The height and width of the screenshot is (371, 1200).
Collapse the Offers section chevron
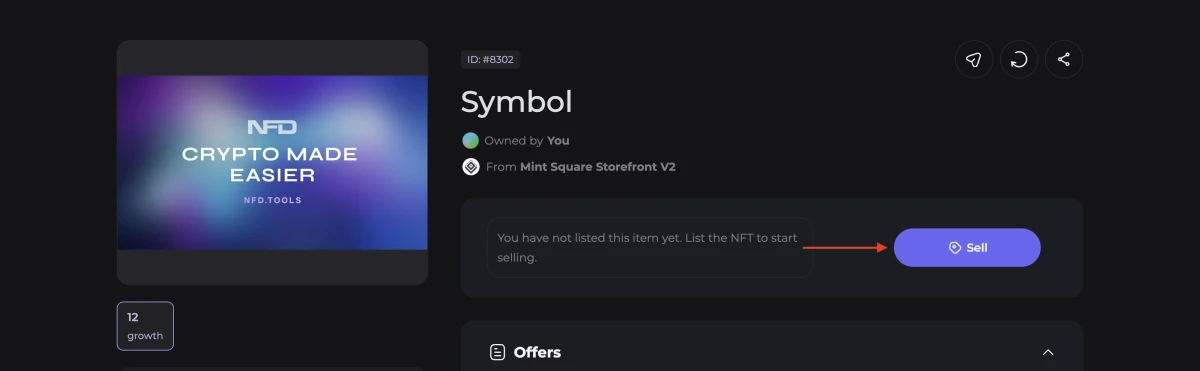point(1048,352)
